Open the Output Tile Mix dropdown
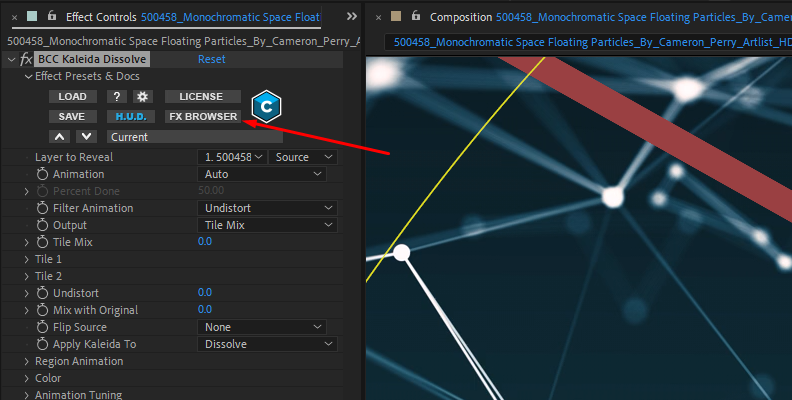 (267, 225)
